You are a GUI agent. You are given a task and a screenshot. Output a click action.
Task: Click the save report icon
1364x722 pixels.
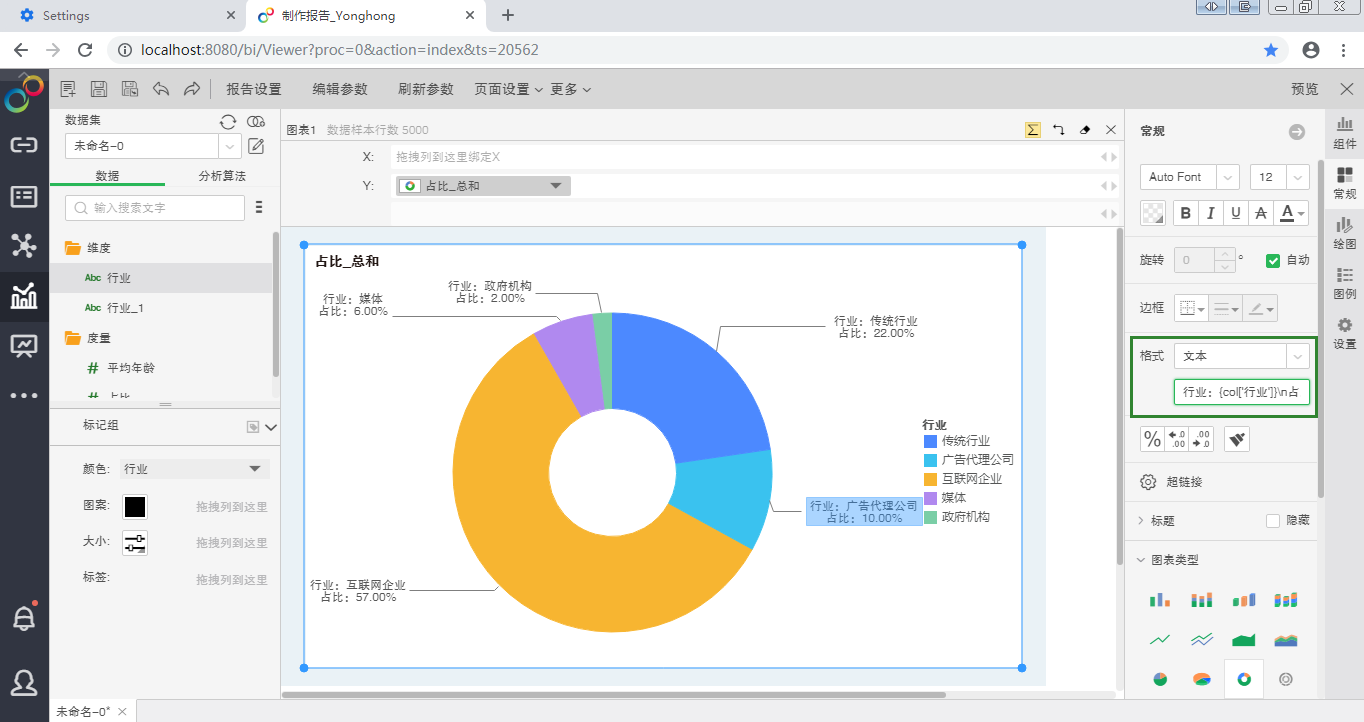click(x=99, y=89)
